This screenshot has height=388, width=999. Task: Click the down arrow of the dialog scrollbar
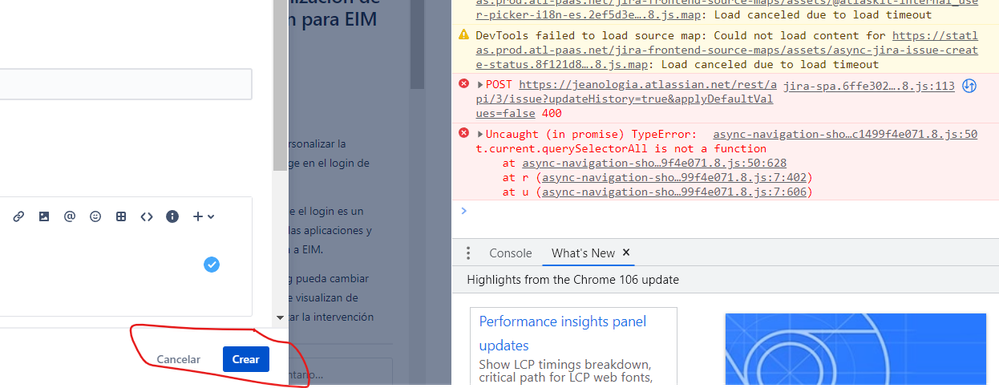280,317
